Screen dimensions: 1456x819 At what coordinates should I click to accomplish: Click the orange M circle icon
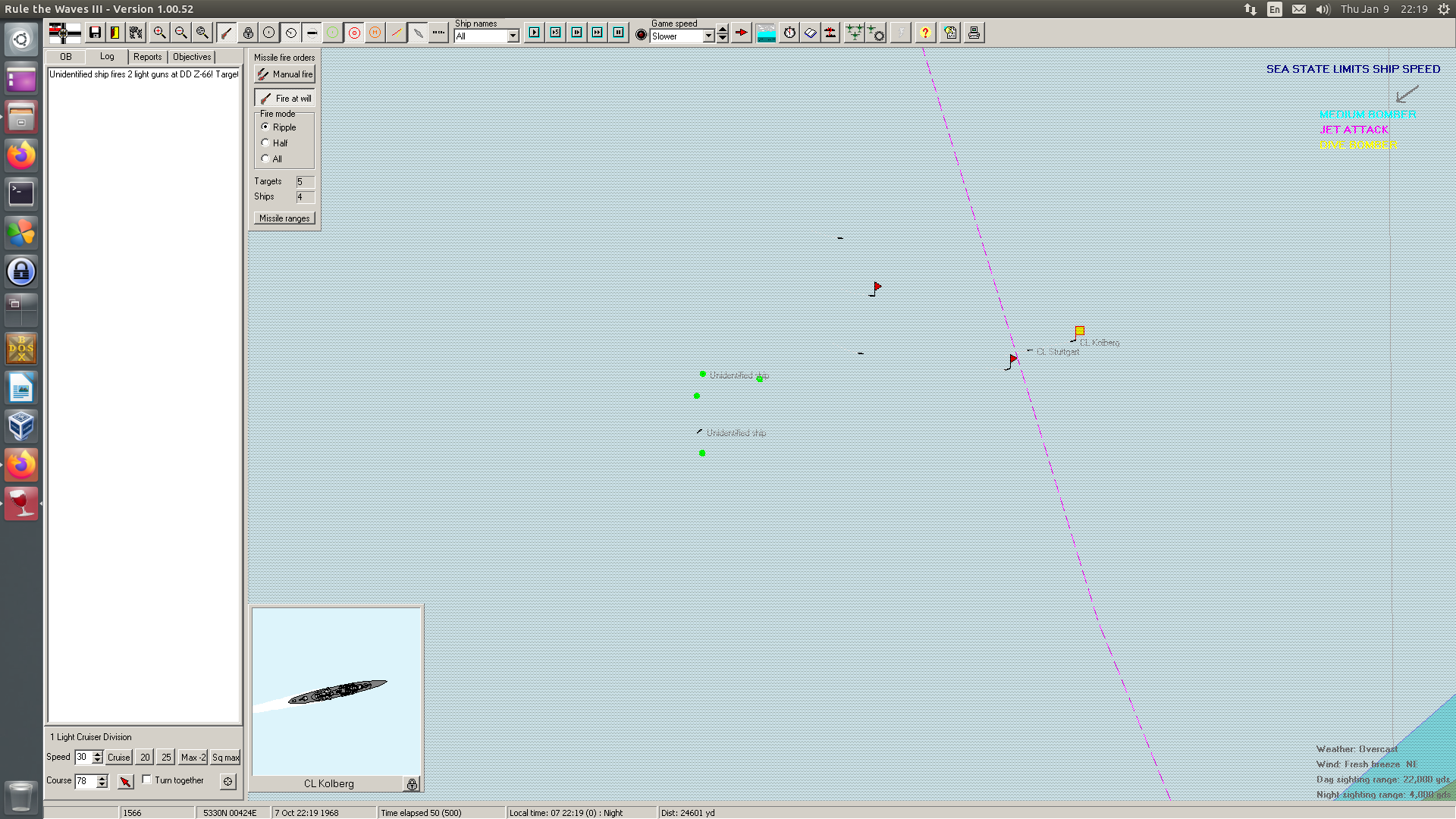coord(375,33)
